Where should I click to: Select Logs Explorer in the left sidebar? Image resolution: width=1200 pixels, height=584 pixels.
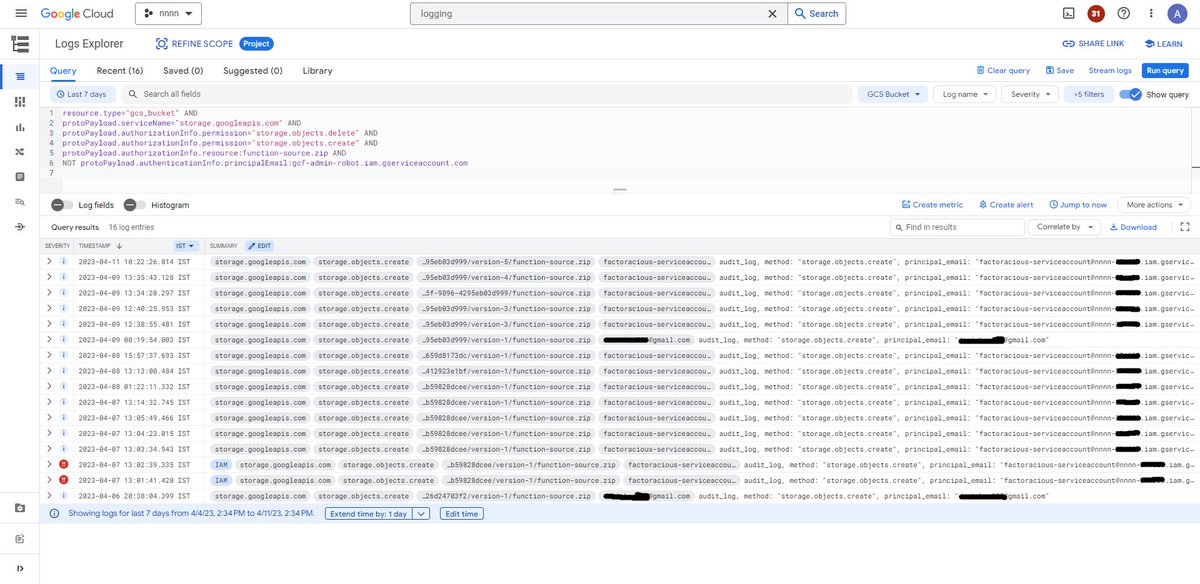(21, 75)
